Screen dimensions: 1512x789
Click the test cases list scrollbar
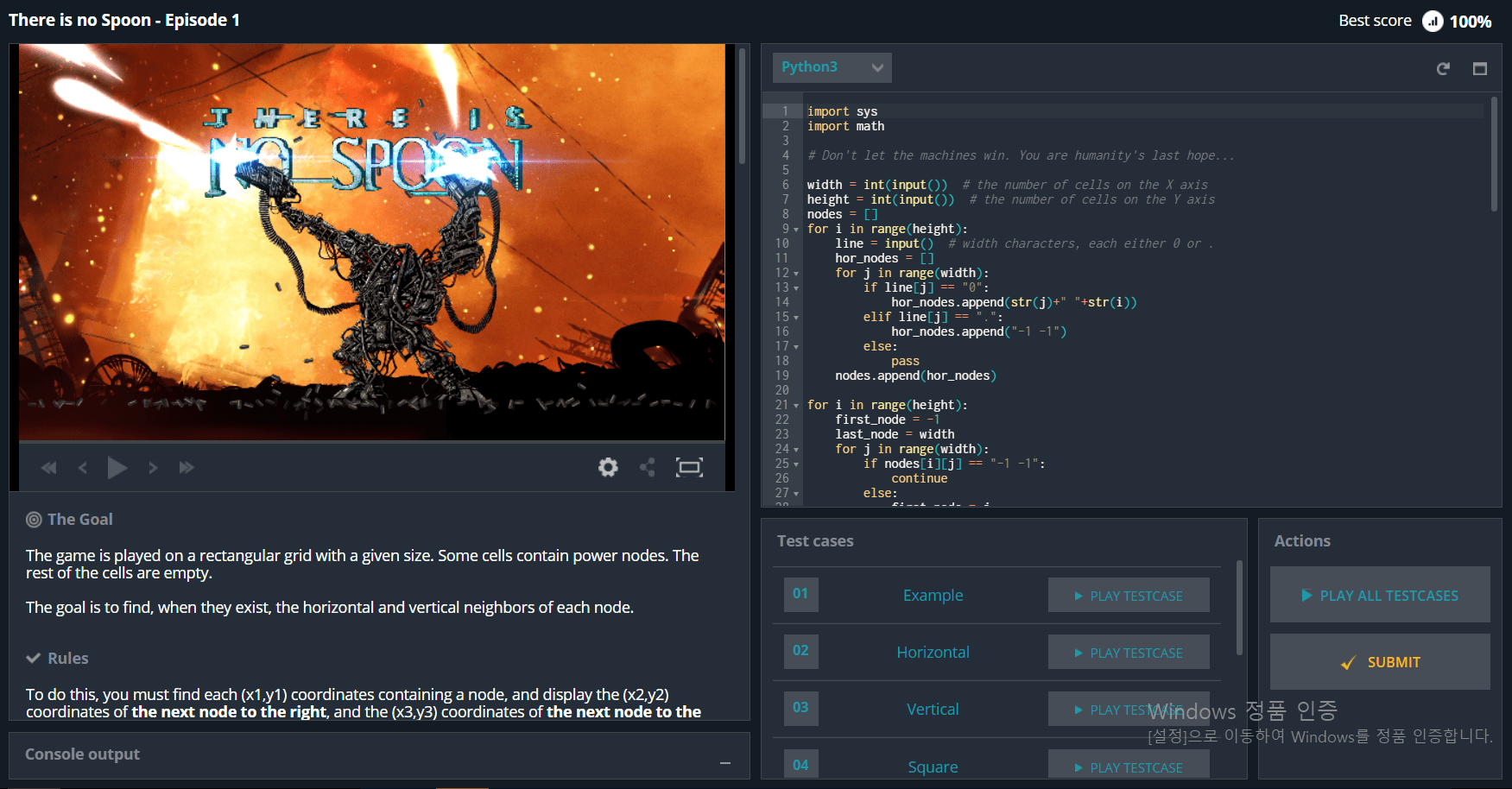pos(1239,608)
